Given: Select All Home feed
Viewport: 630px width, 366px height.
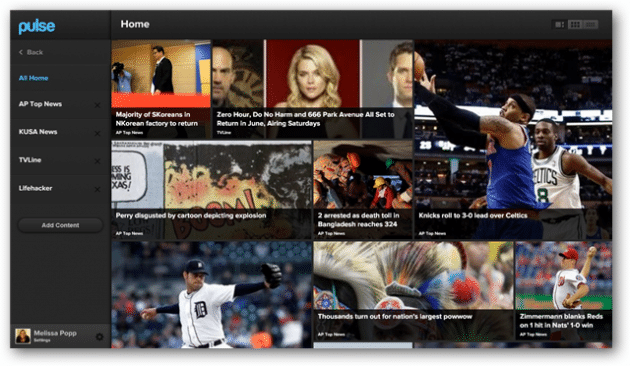Looking at the screenshot, I should (x=33, y=78).
